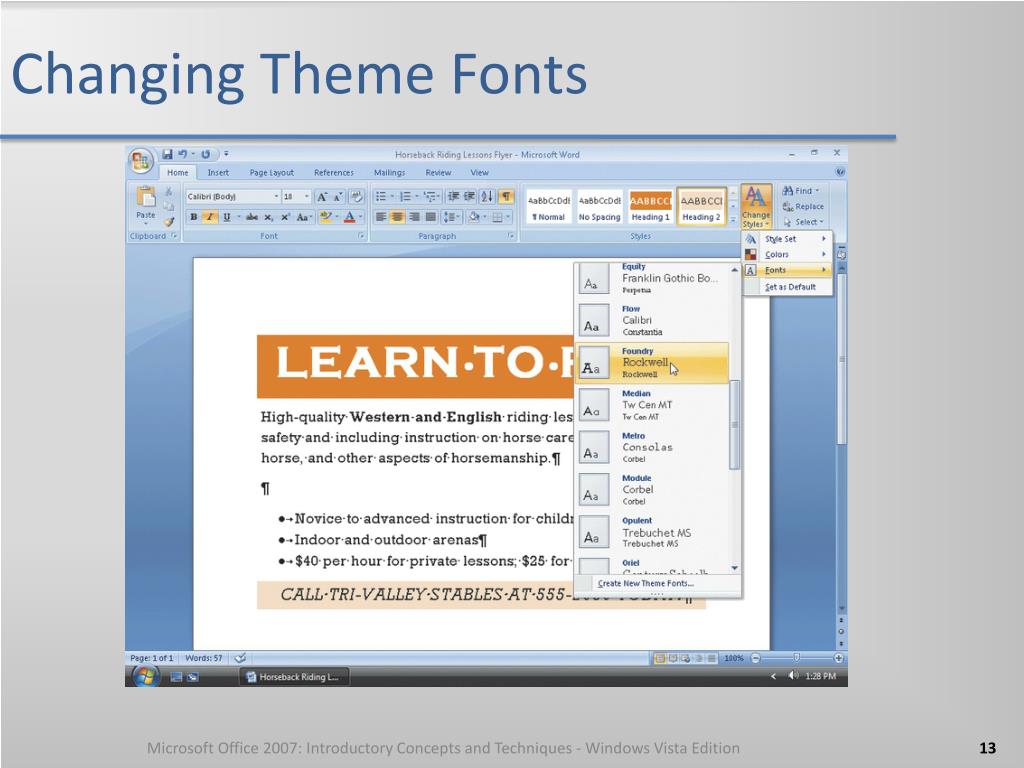Click Create New Theme Fonts
Image resolution: width=1024 pixels, height=768 pixels.
pyautogui.click(x=645, y=583)
